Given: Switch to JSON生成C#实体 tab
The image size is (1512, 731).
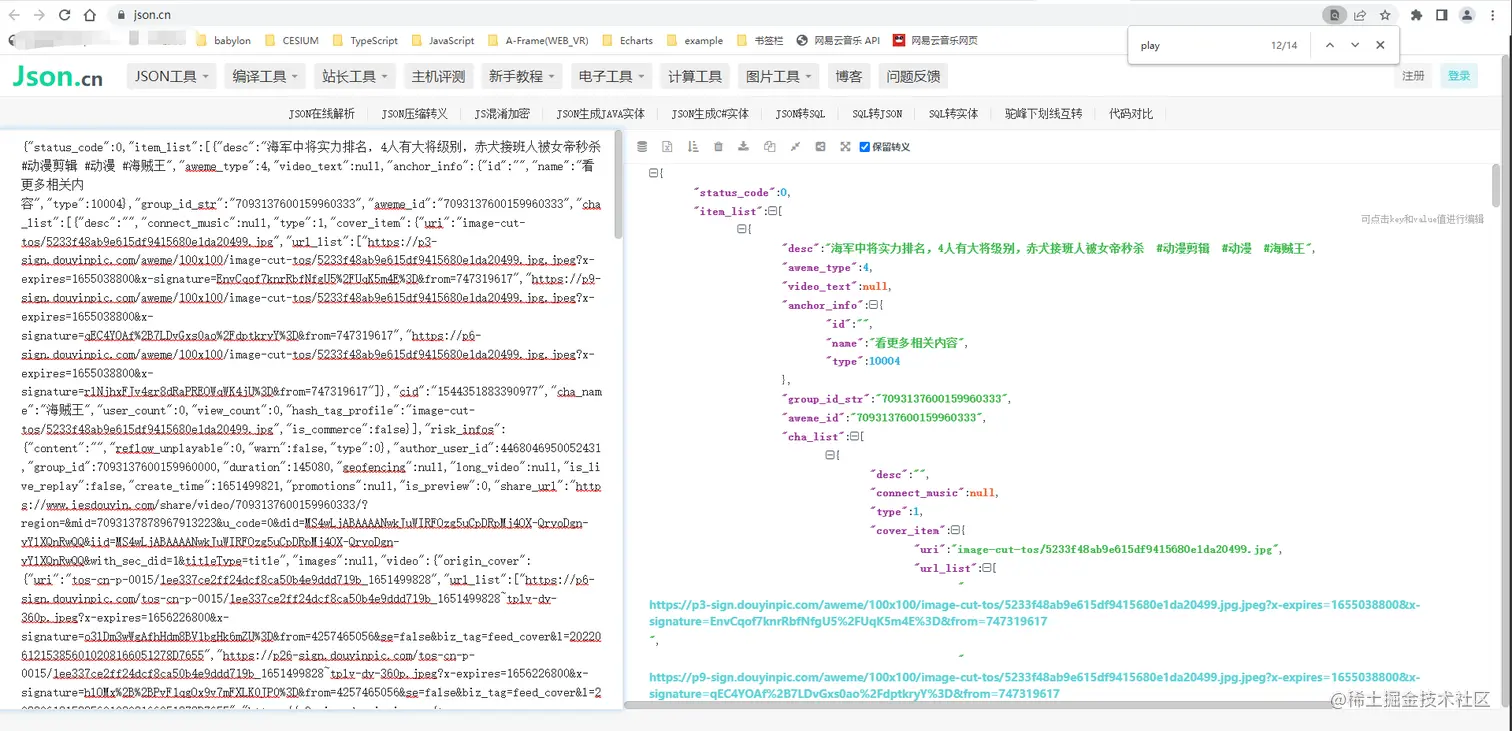Looking at the screenshot, I should pos(710,114).
